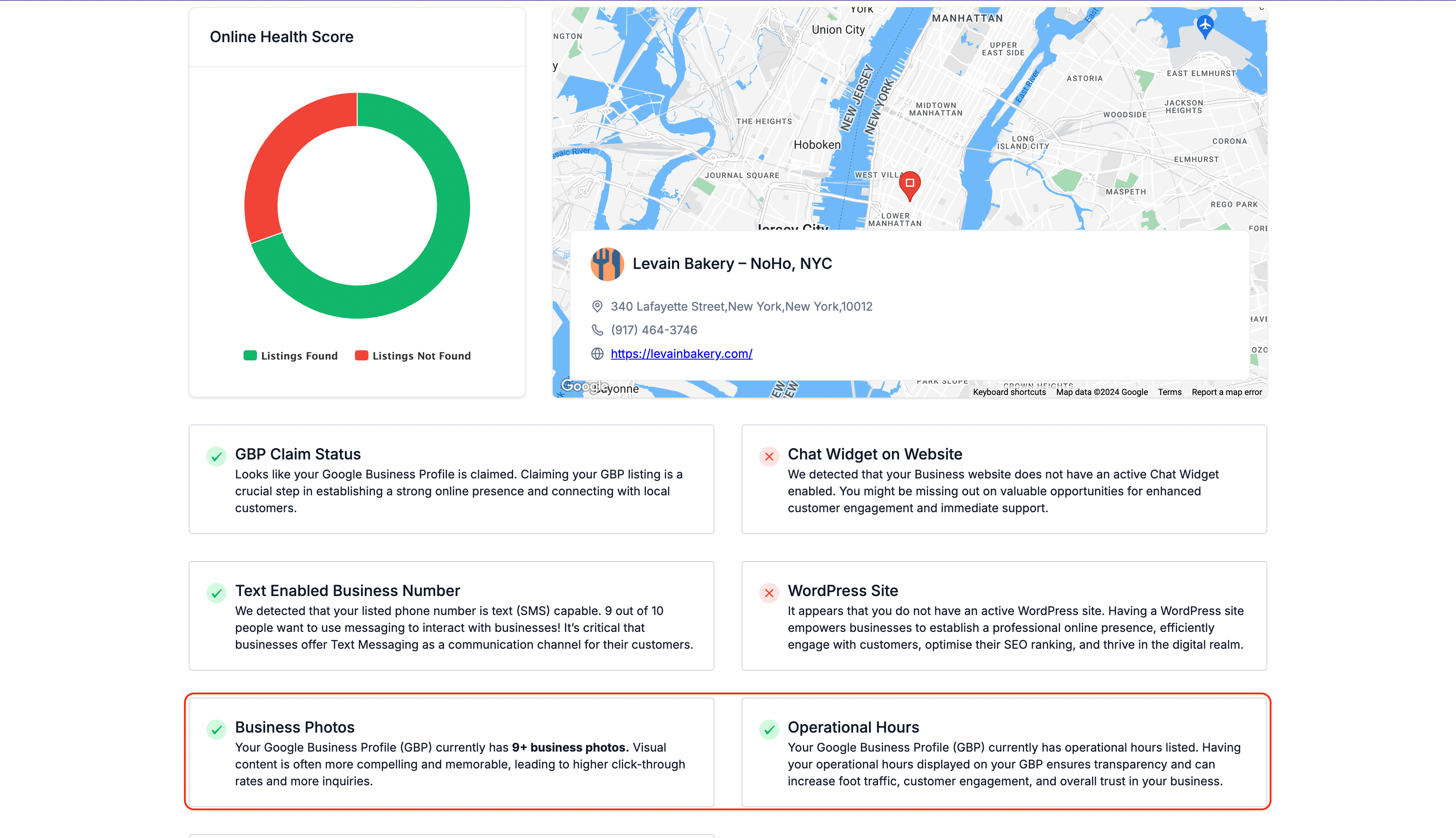This screenshot has width=1456, height=838.
Task: Click the Text Enabled Business Number checkmark
Action: (216, 593)
